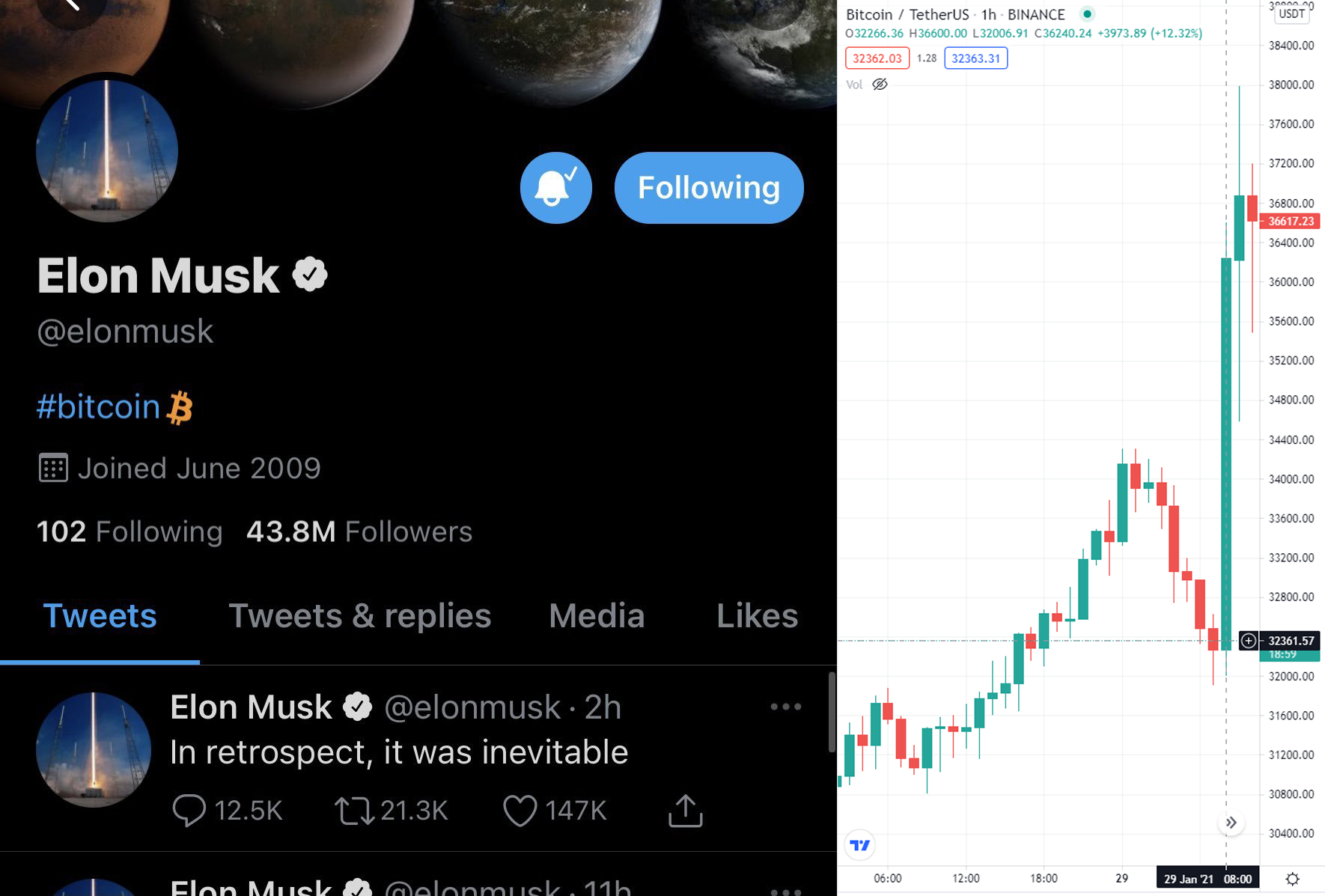Click the #bitcoin hashtag link
Screen dimensions: 1325x896
(99, 407)
